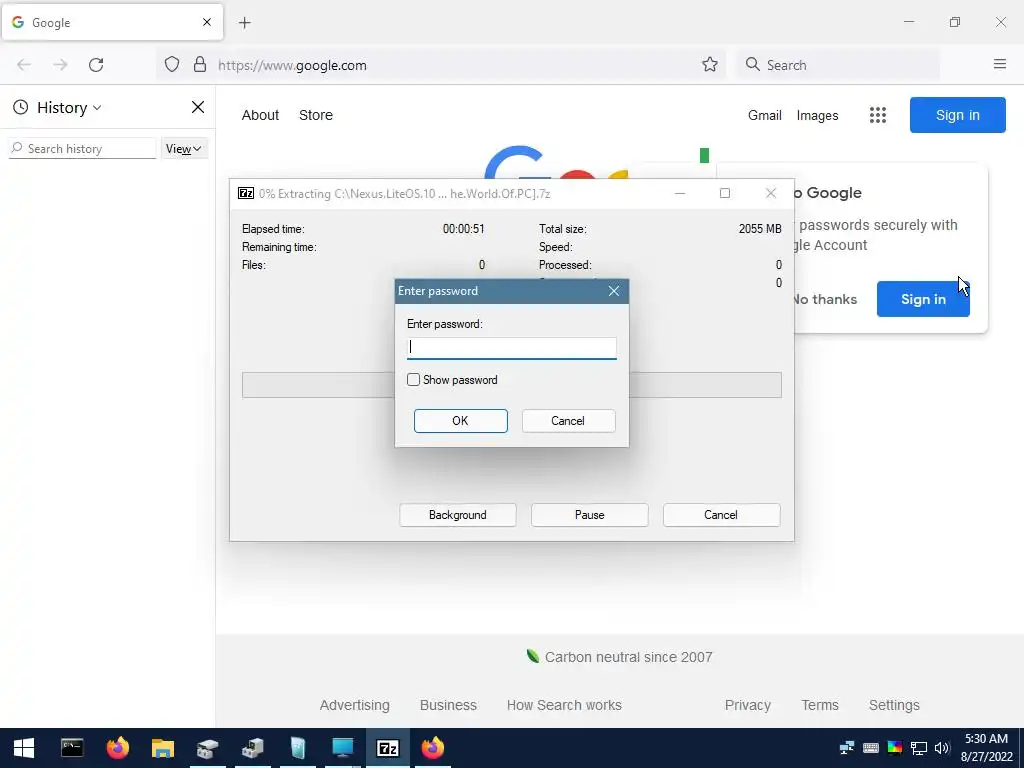
Task: Close the History sidebar
Action: pyautogui.click(x=198, y=107)
